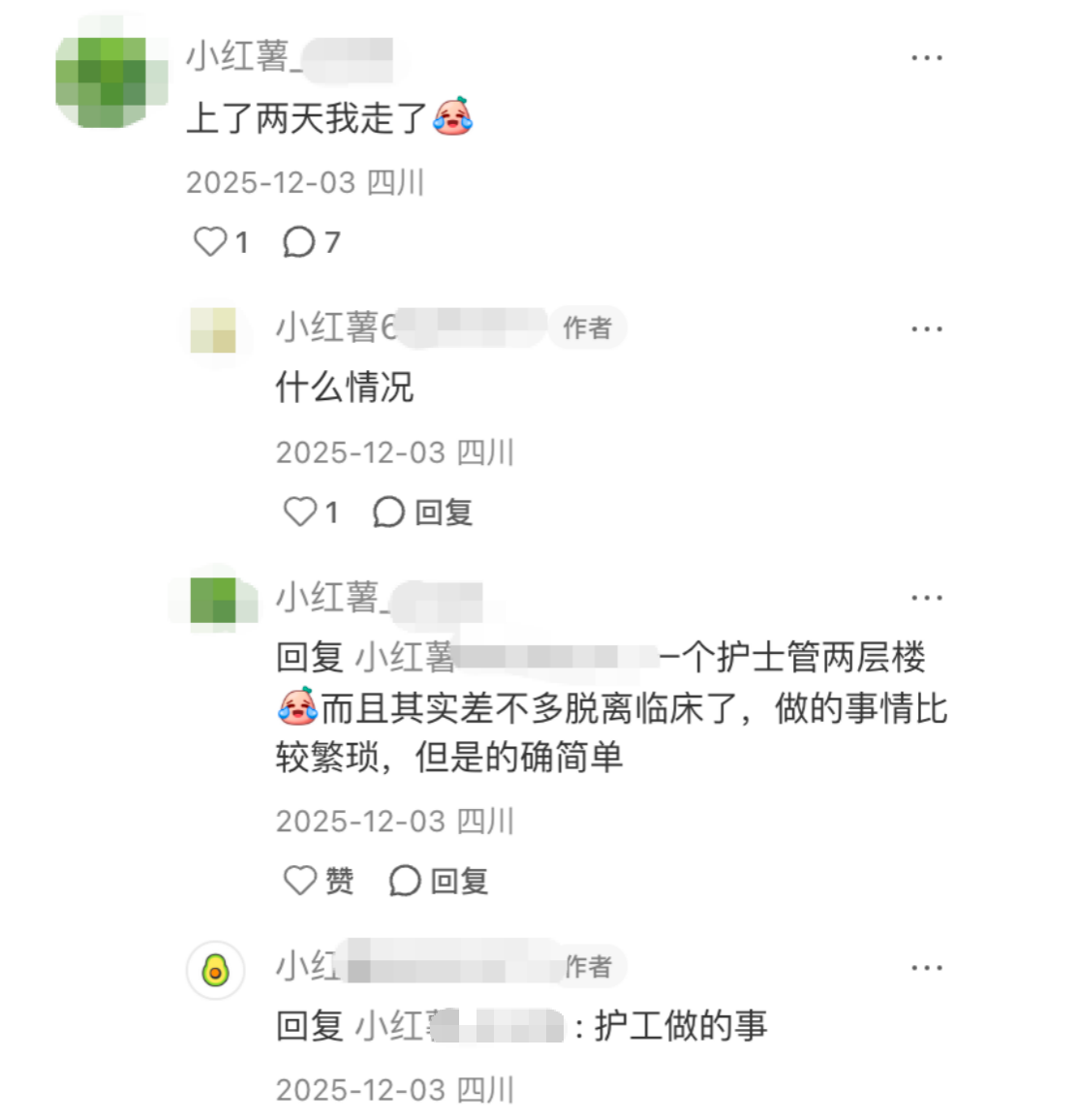Like the '什么情况' reply

pos(311,513)
